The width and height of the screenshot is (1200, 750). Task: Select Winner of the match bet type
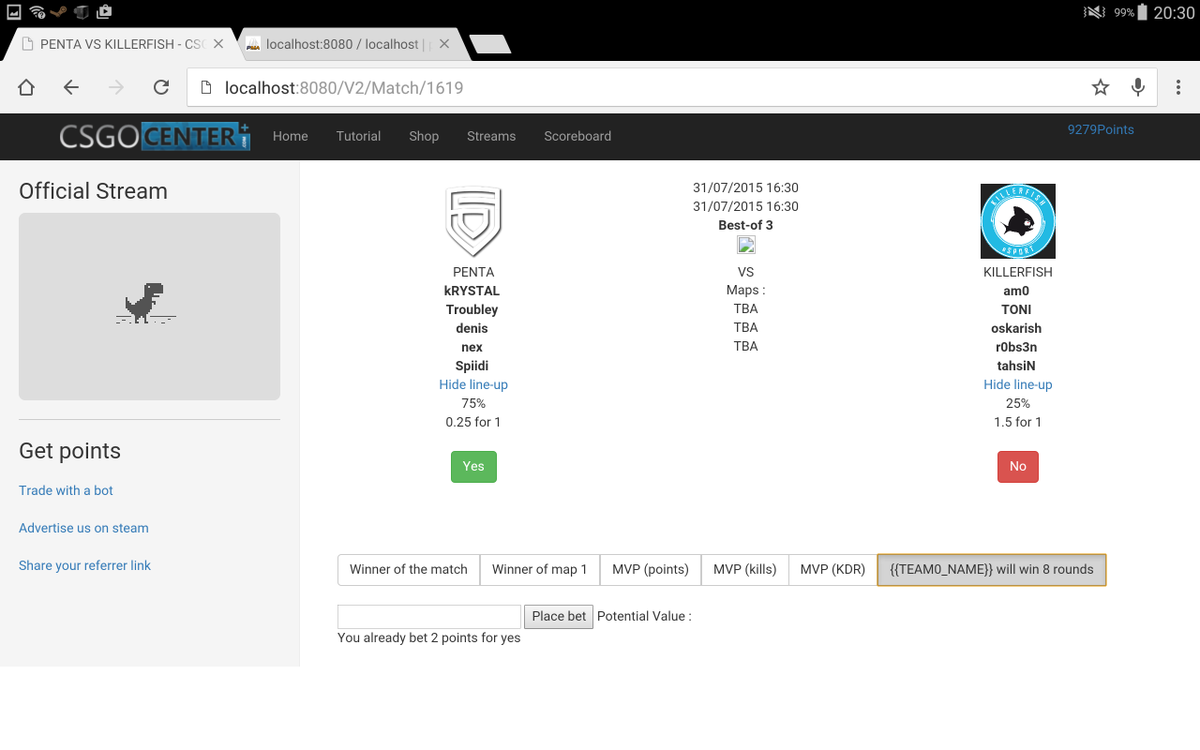point(408,569)
